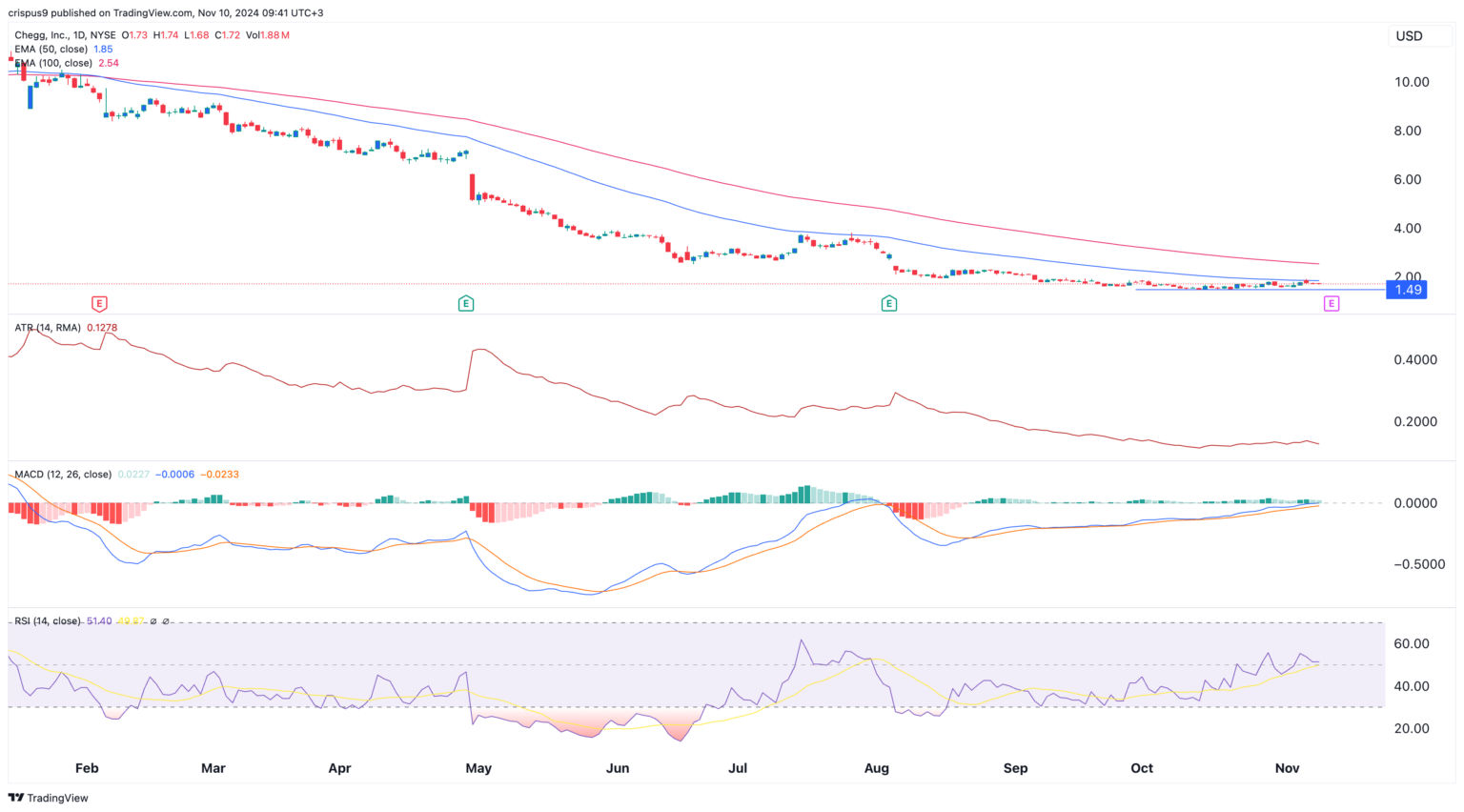Image resolution: width=1464 pixels, height=812 pixels.
Task: Click the green earnings badge in August
Action: pos(889,303)
